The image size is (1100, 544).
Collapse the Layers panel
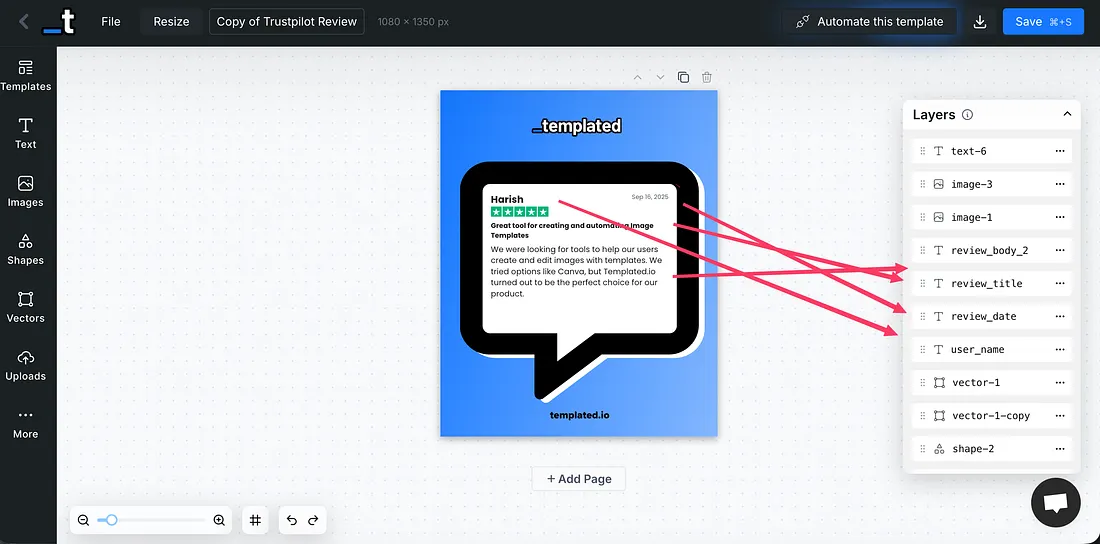click(1067, 114)
